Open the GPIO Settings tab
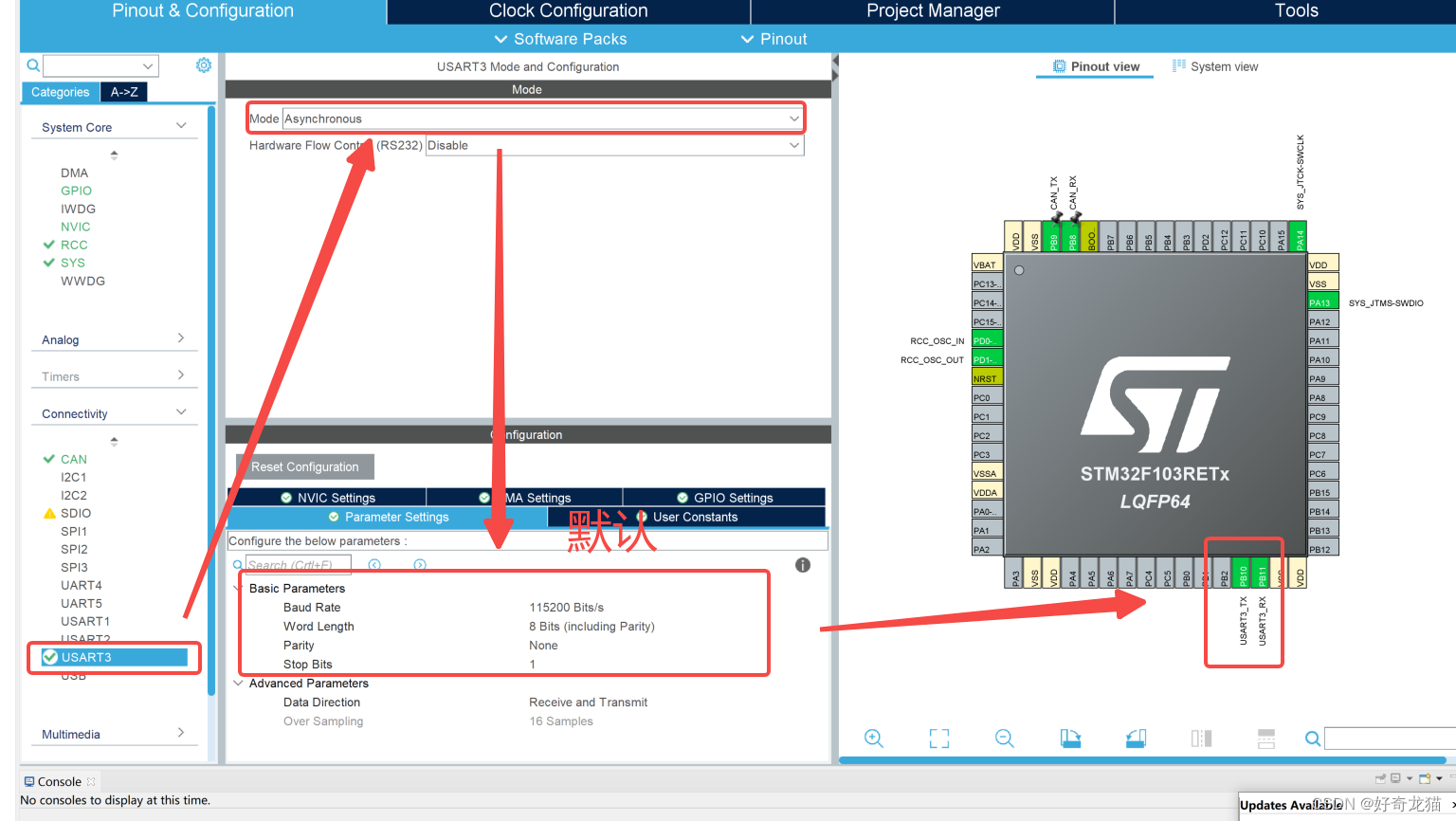1456x821 pixels. (724, 498)
